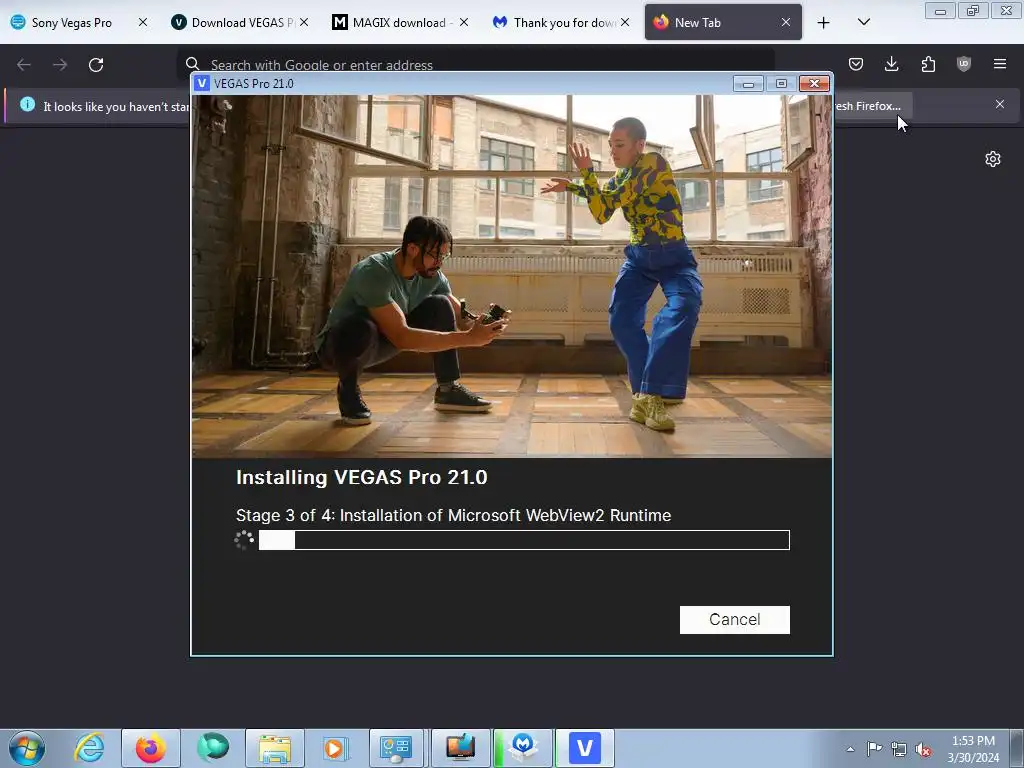Close the Download VEGAS Pro tab

point(304,22)
